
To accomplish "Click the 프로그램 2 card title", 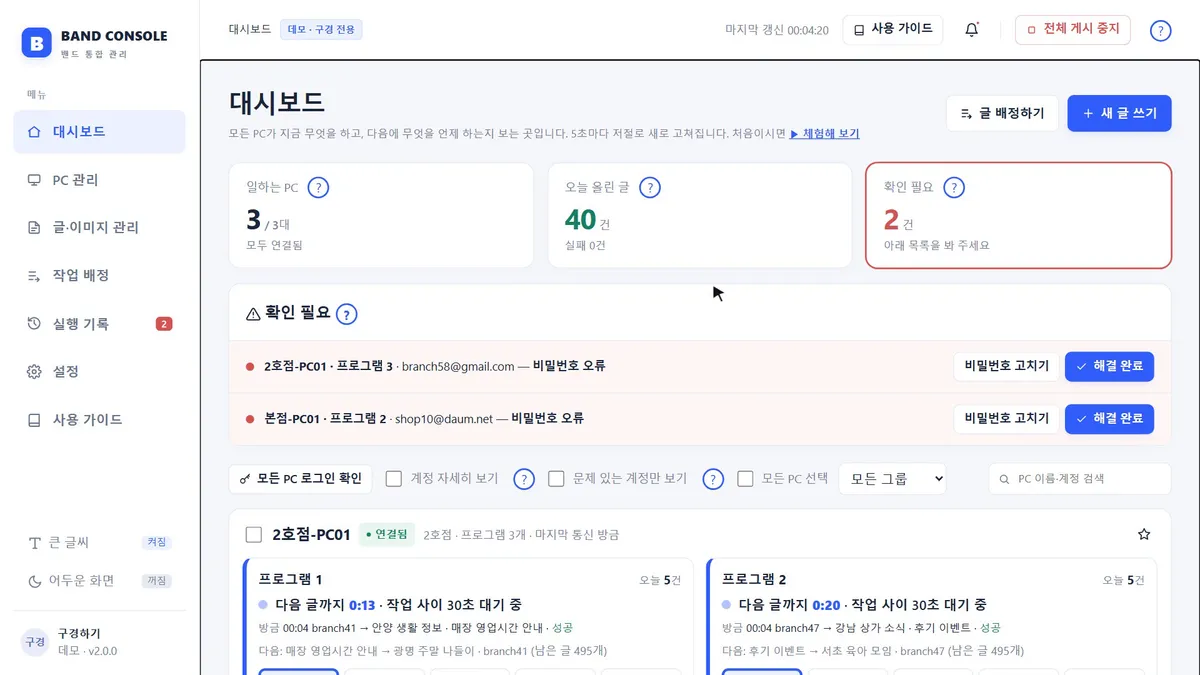I will tap(754, 579).
